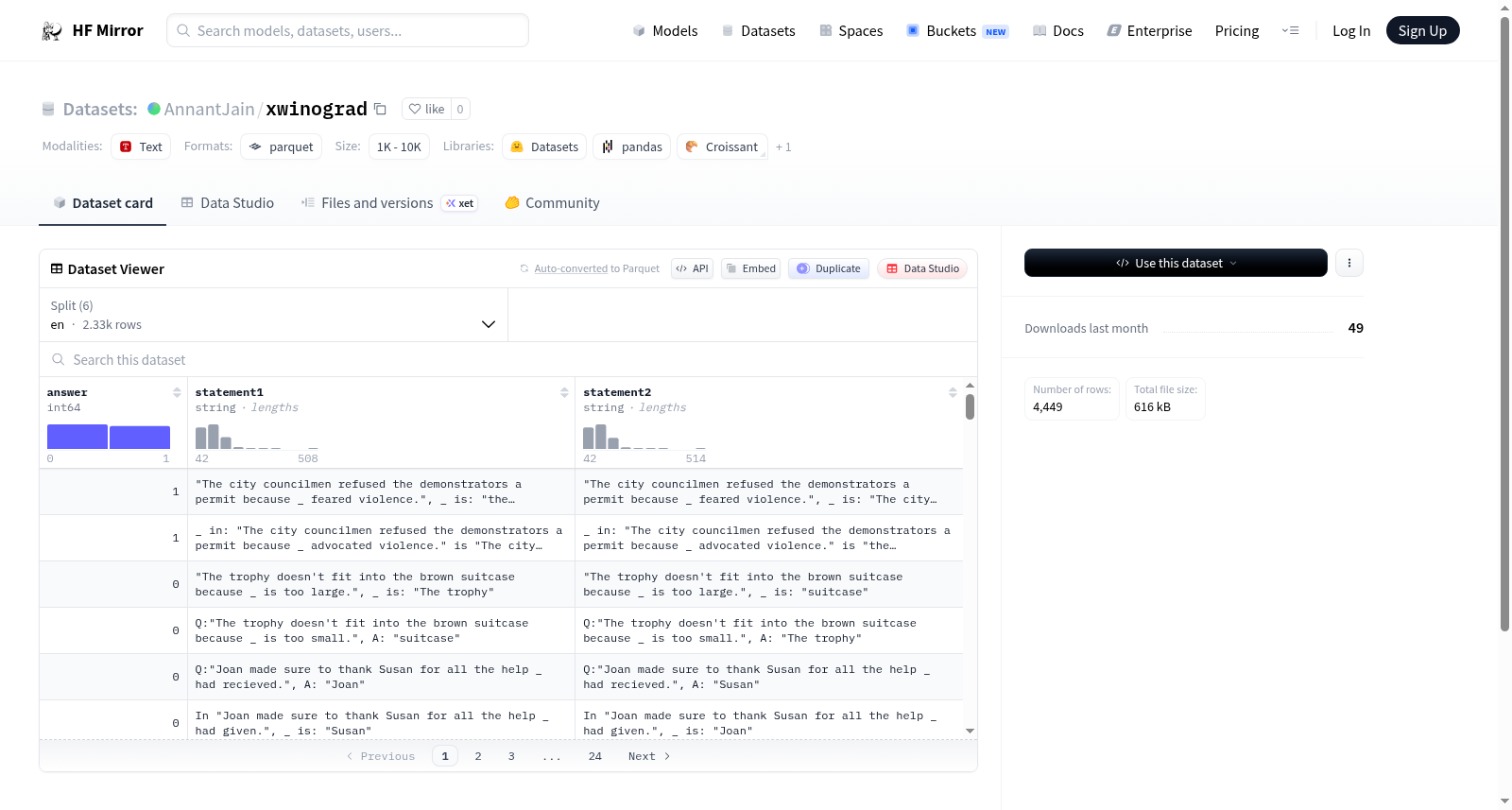1512x810 pixels.
Task: Open the Models nav item
Action: pos(665,30)
